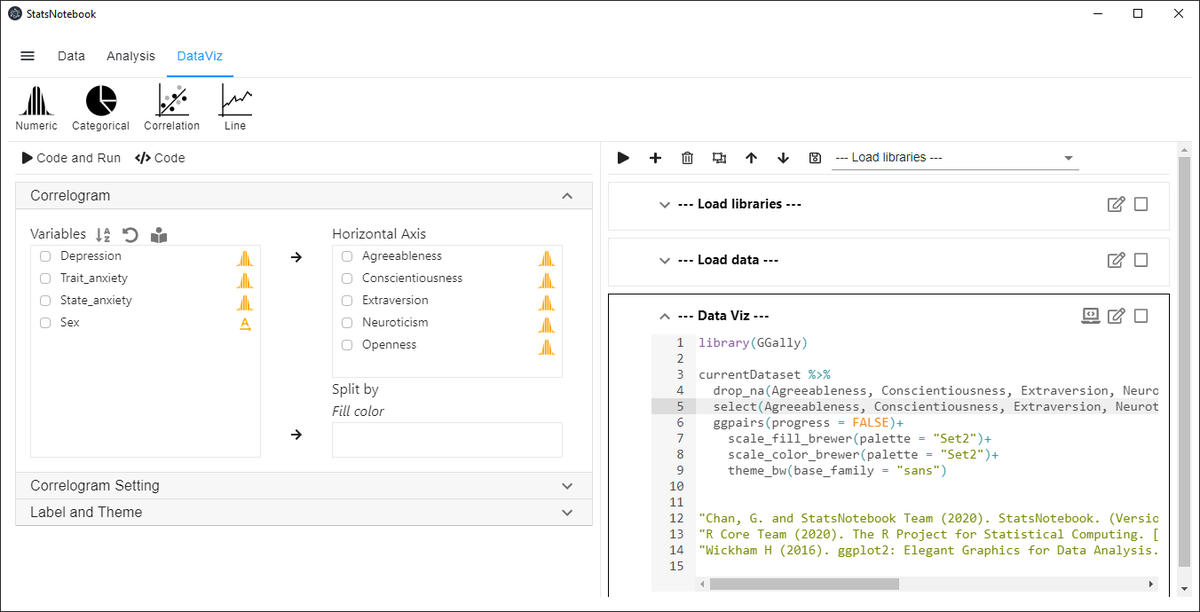Click Code and Run button
1200x612 pixels.
tap(71, 158)
